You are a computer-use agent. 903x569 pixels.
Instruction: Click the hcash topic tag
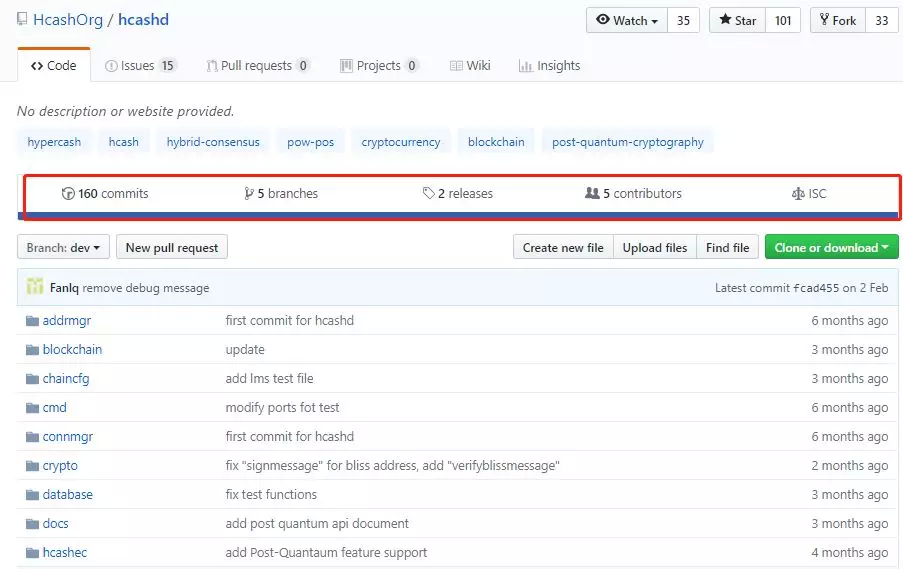point(124,142)
